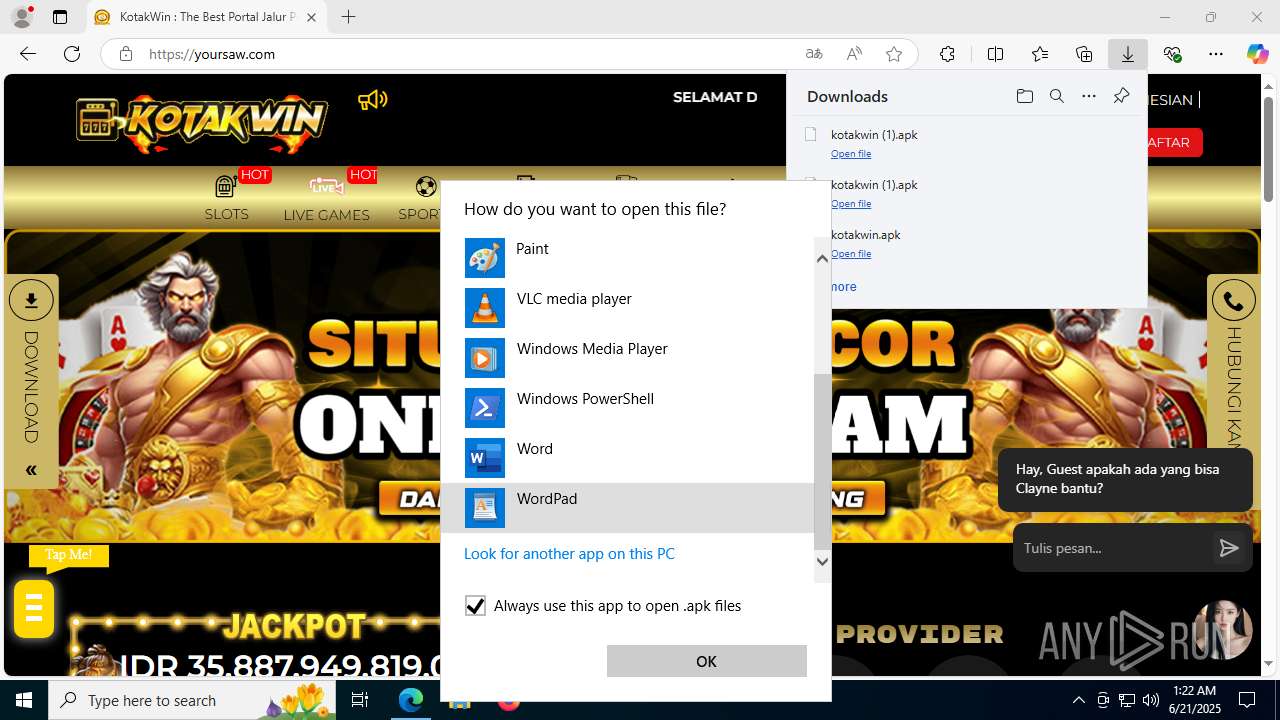Viewport: 1280px width, 720px height.
Task: Click the app list scrollbar thumb
Action: [x=822, y=462]
